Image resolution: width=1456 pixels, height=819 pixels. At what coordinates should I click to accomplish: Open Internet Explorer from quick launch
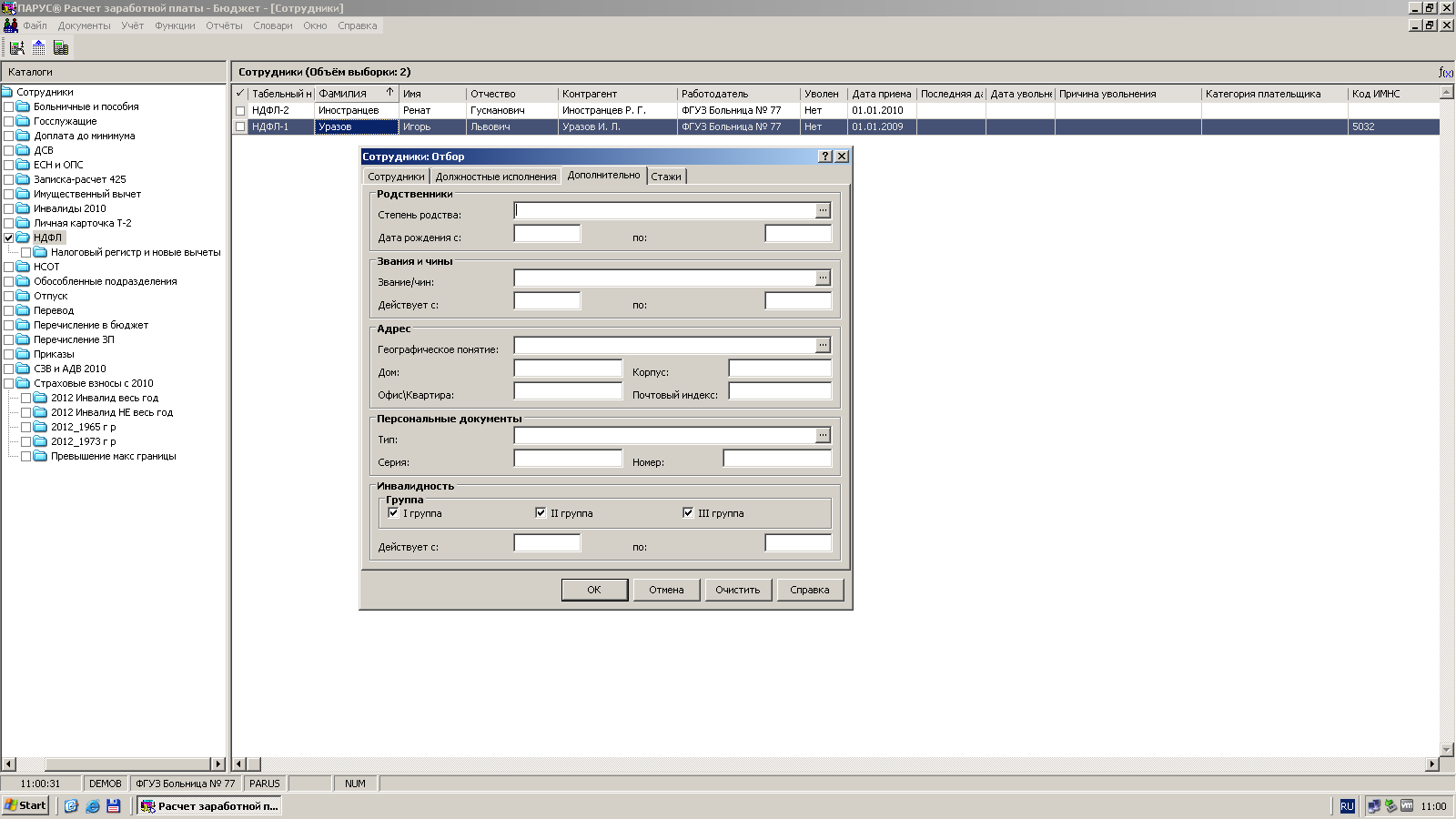click(x=92, y=805)
